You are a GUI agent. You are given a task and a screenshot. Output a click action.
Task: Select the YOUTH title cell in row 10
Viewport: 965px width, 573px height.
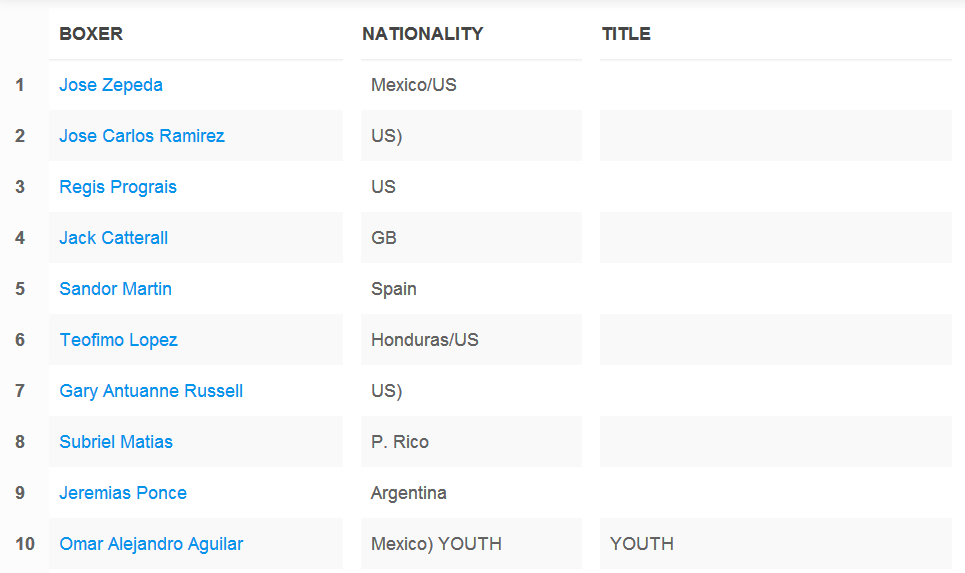coord(775,544)
